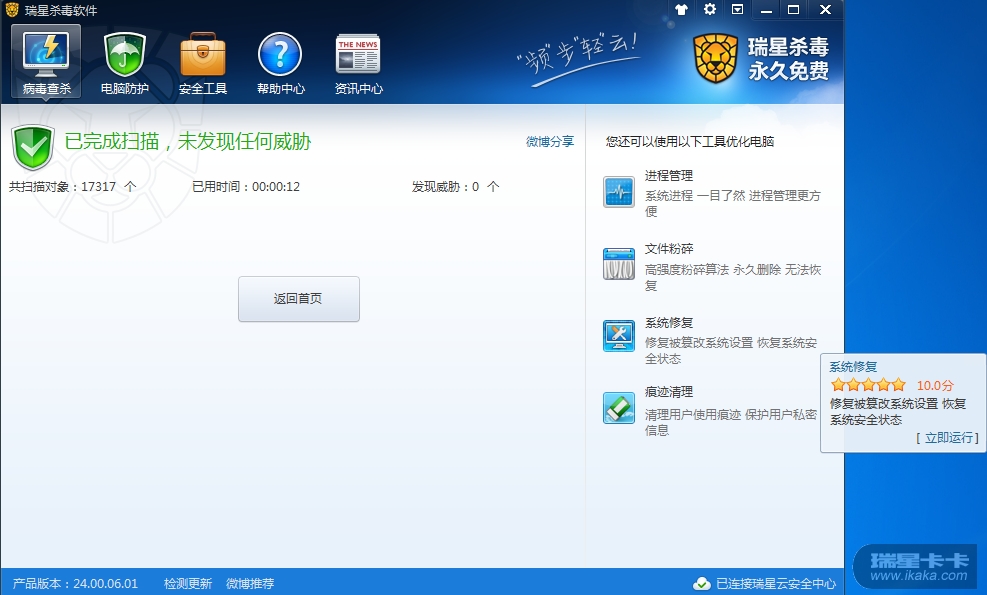The height and width of the screenshot is (595, 987).
Task: Click 已连接瑞星云安全中心 status text
Action: pyautogui.click(x=776, y=584)
